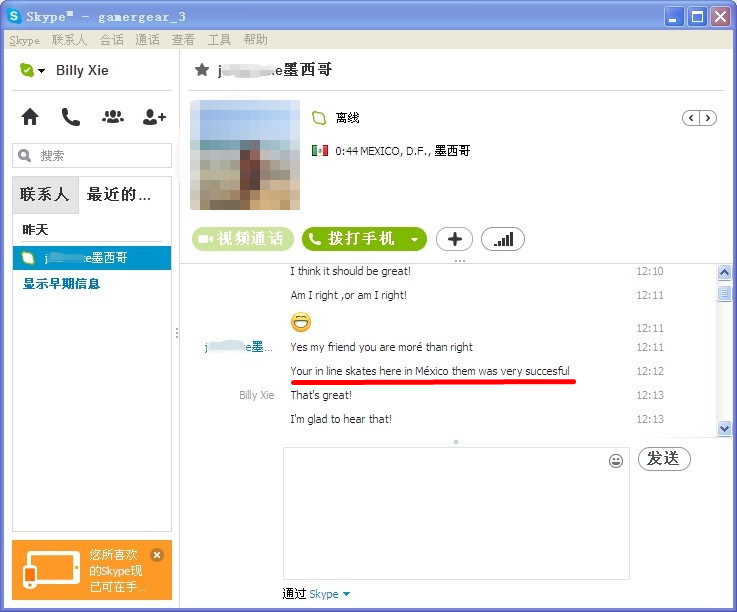The width and height of the screenshot is (737, 612).
Task: Click the Mexico flag icon
Action: click(x=320, y=151)
